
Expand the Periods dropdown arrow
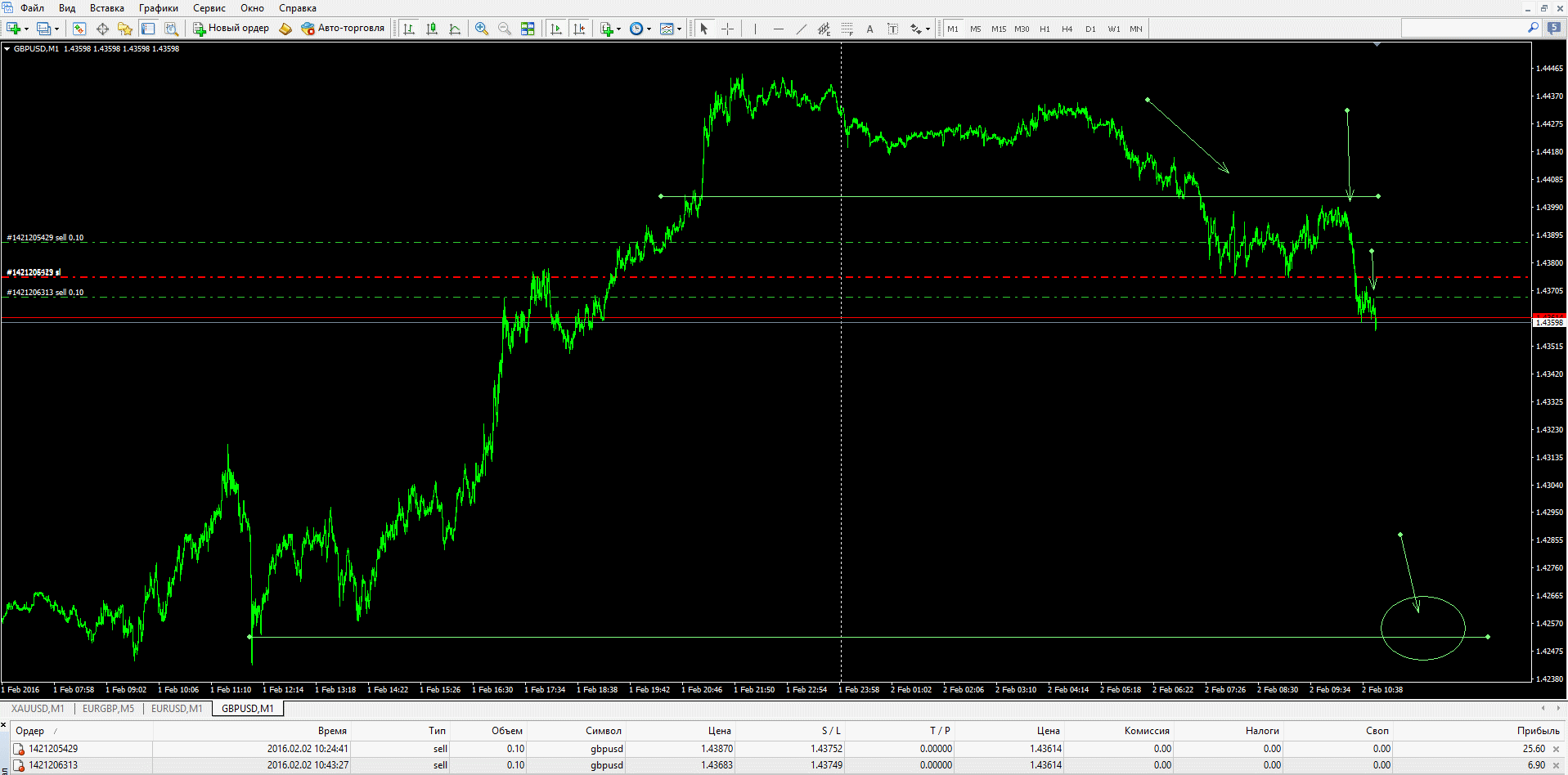click(x=649, y=29)
